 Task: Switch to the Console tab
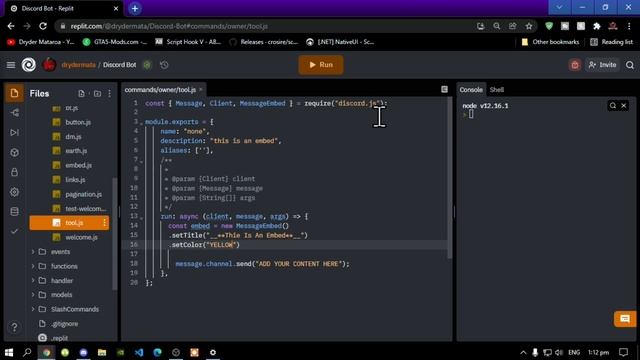(x=471, y=89)
